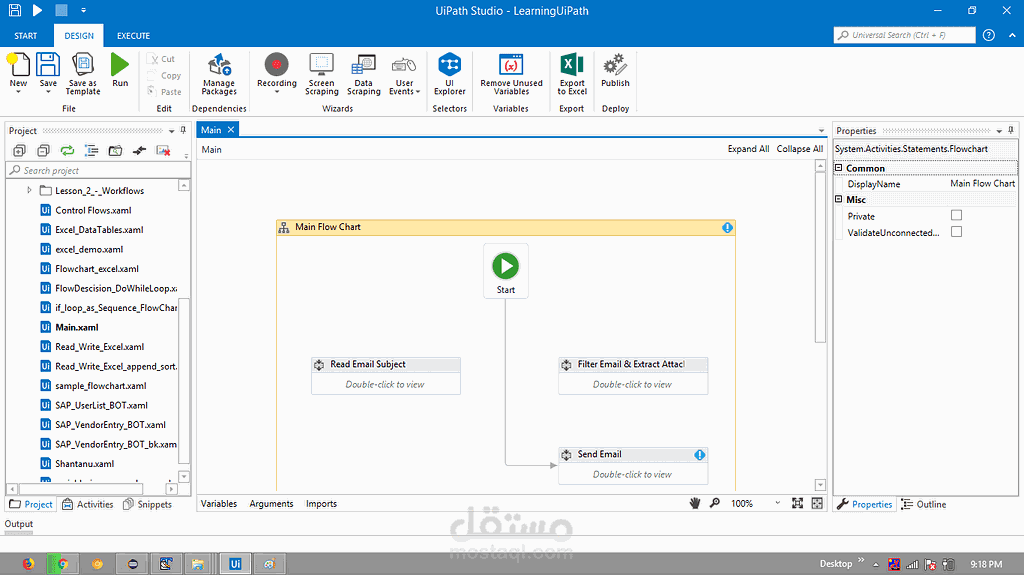Choose Save as Template
This screenshot has height=575, width=1024.
[83, 74]
